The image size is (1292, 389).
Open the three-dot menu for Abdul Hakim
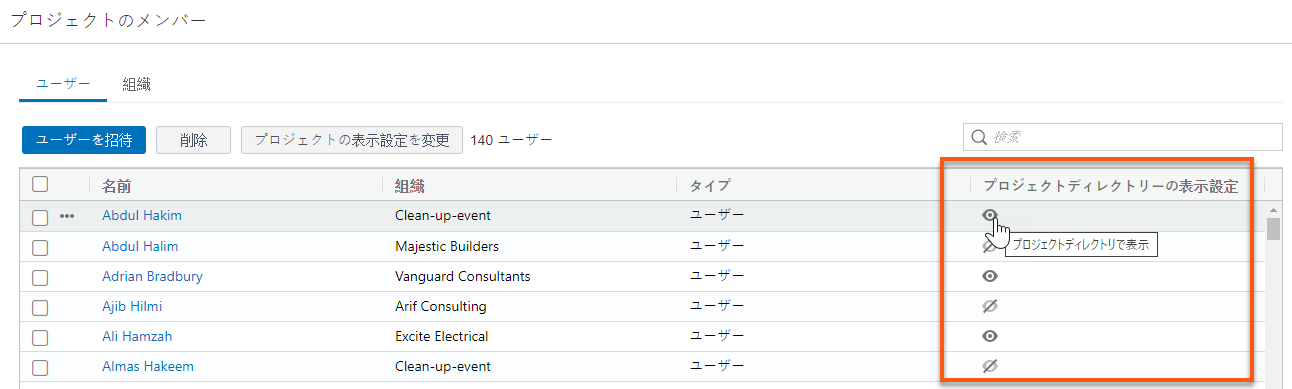click(68, 216)
